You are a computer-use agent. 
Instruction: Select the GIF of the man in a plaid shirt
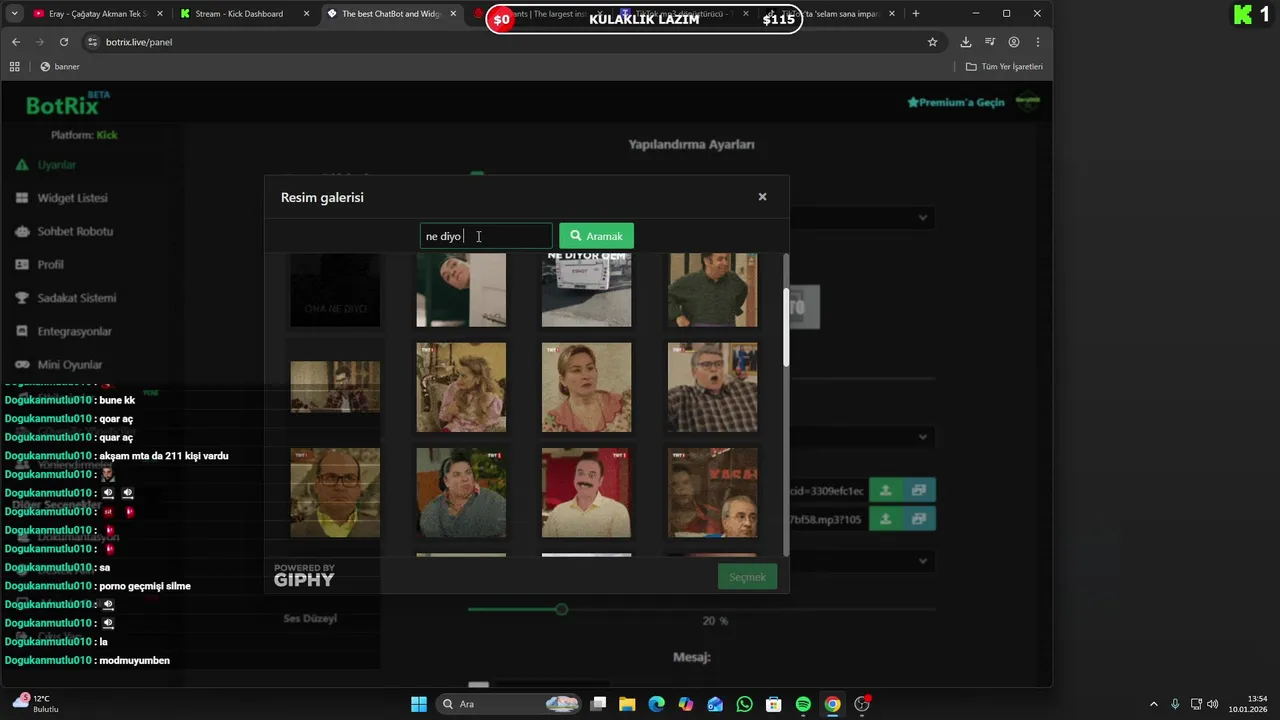(x=712, y=387)
